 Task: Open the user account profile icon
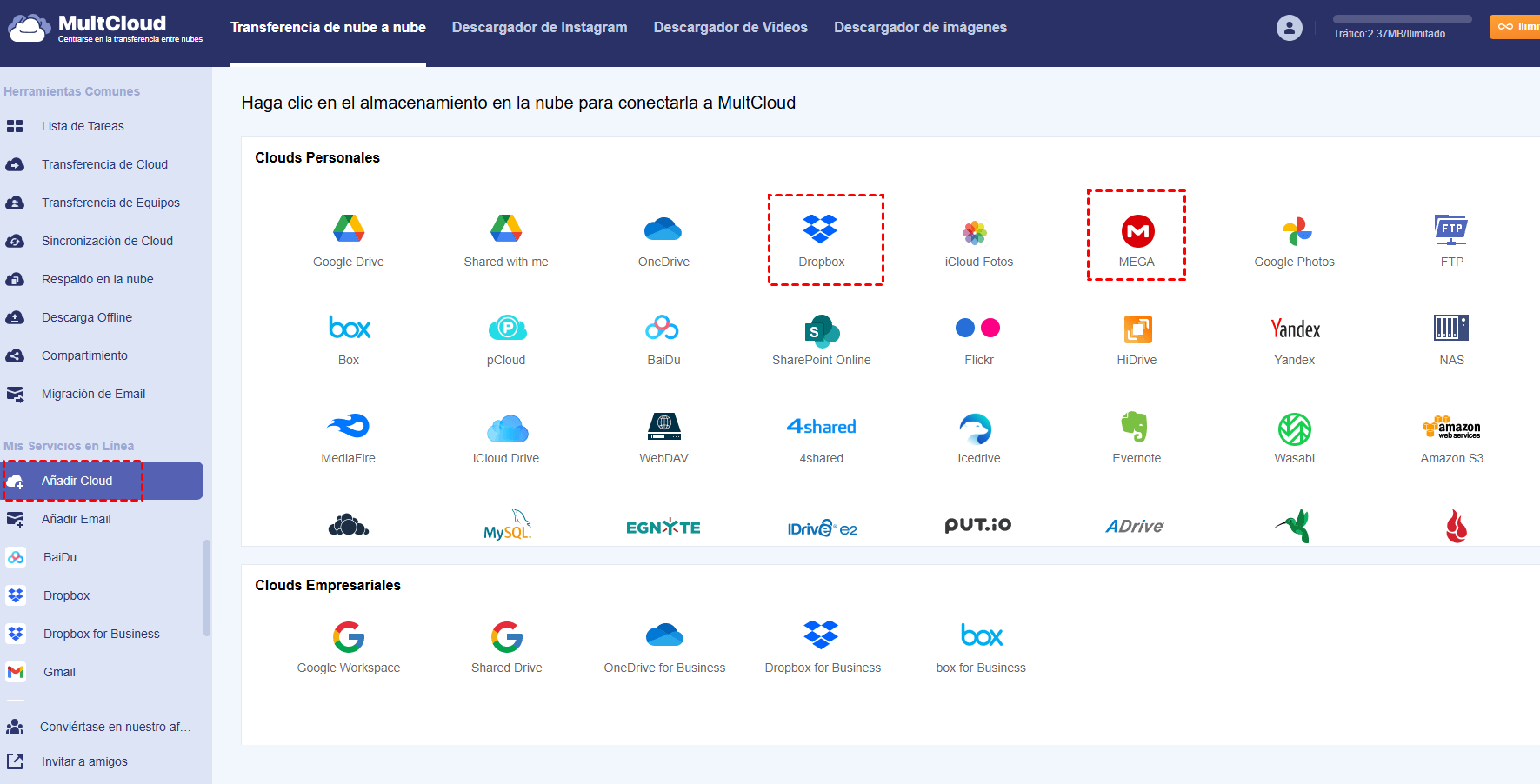[1289, 28]
